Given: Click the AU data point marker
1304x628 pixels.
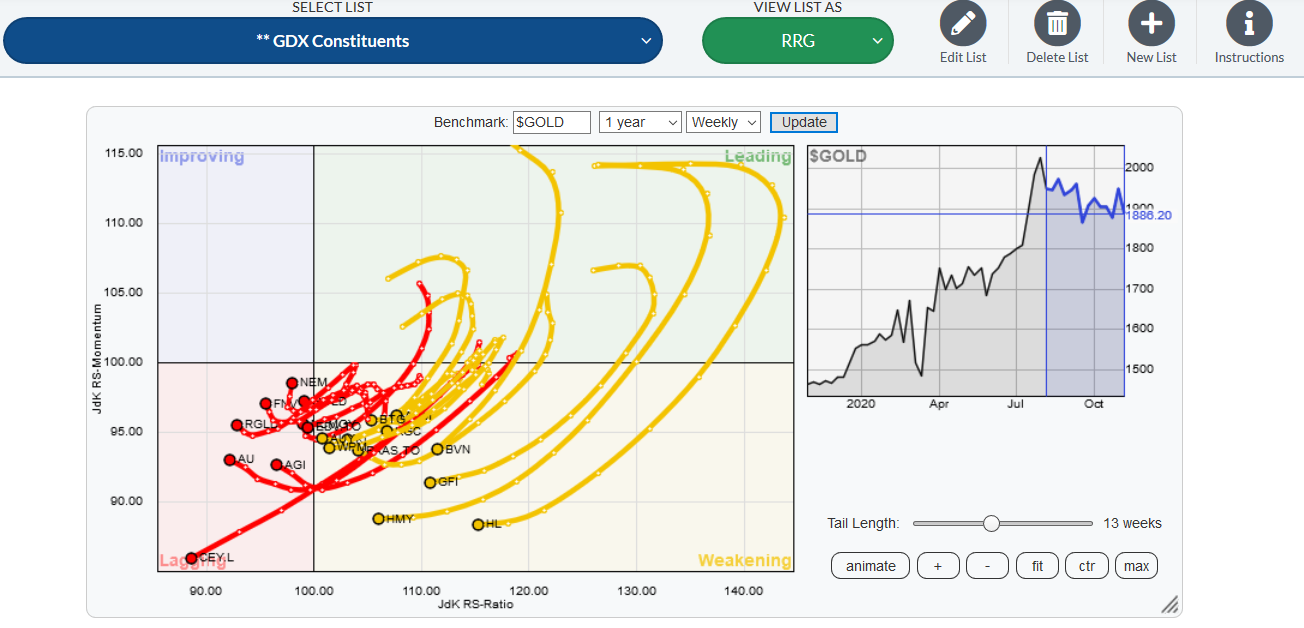Looking at the screenshot, I should coord(229,459).
